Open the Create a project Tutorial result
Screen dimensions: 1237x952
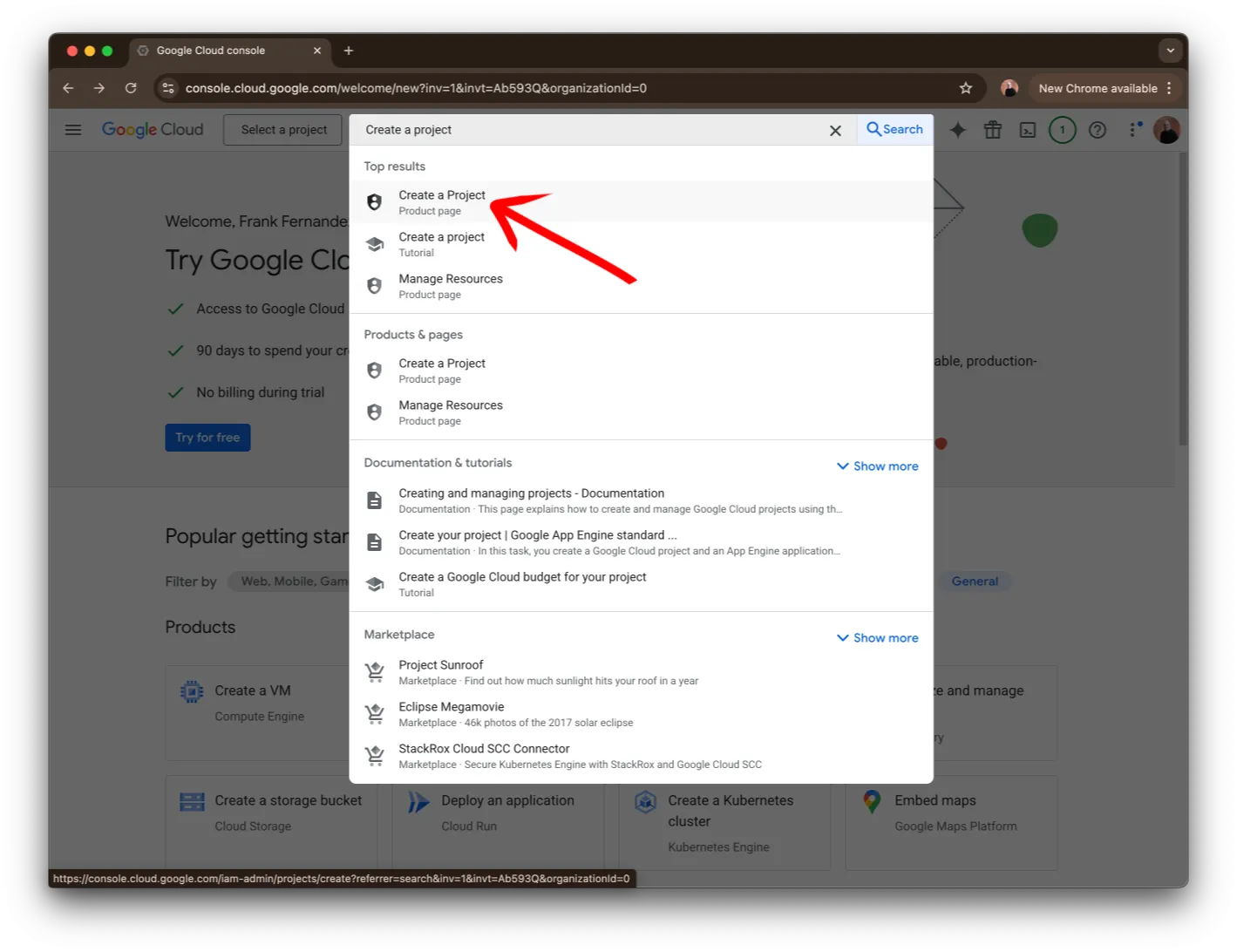click(641, 244)
